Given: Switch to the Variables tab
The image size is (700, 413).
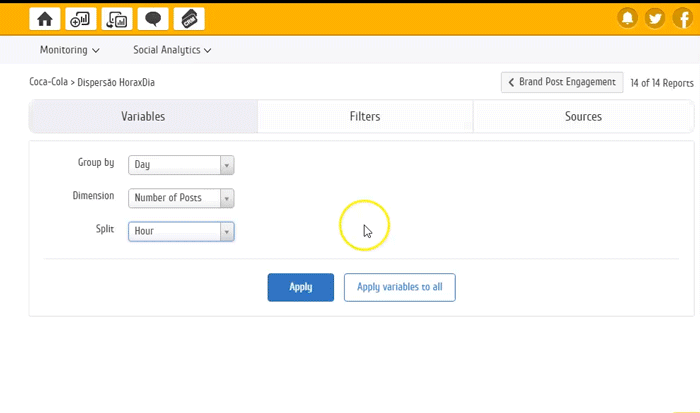Looking at the screenshot, I should (143, 117).
